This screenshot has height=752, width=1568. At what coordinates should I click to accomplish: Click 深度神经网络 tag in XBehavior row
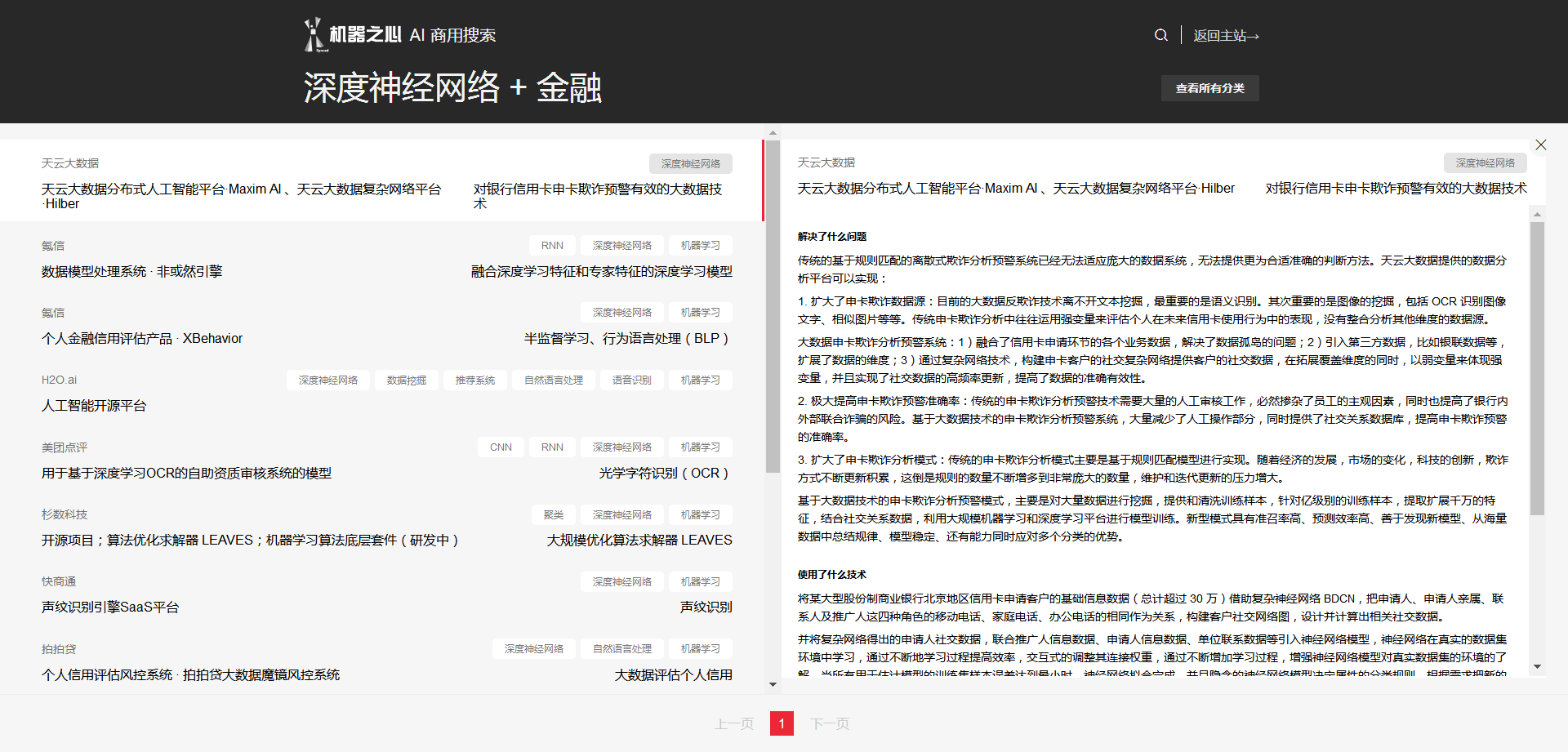click(x=622, y=312)
